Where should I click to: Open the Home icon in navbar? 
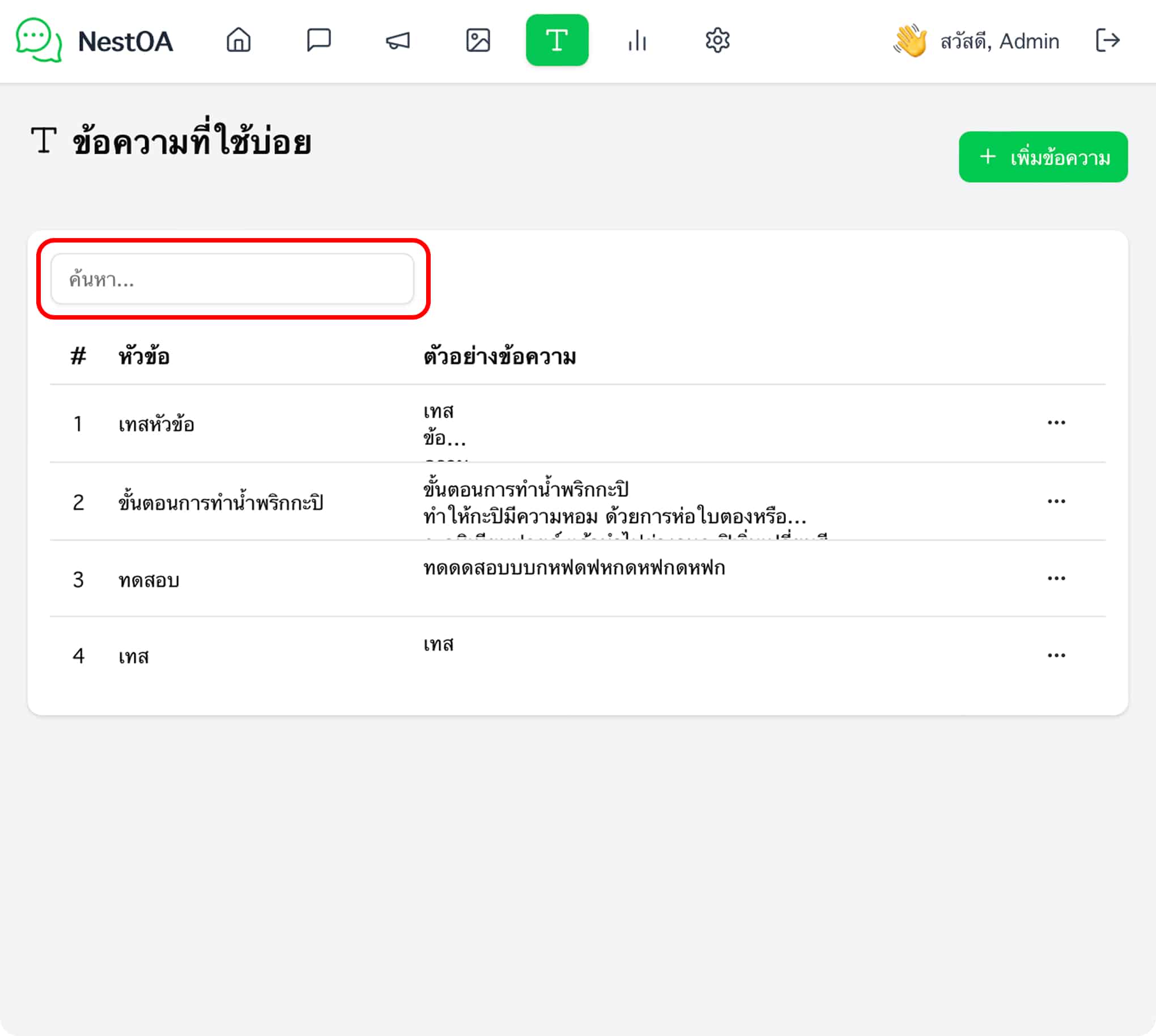click(x=239, y=40)
